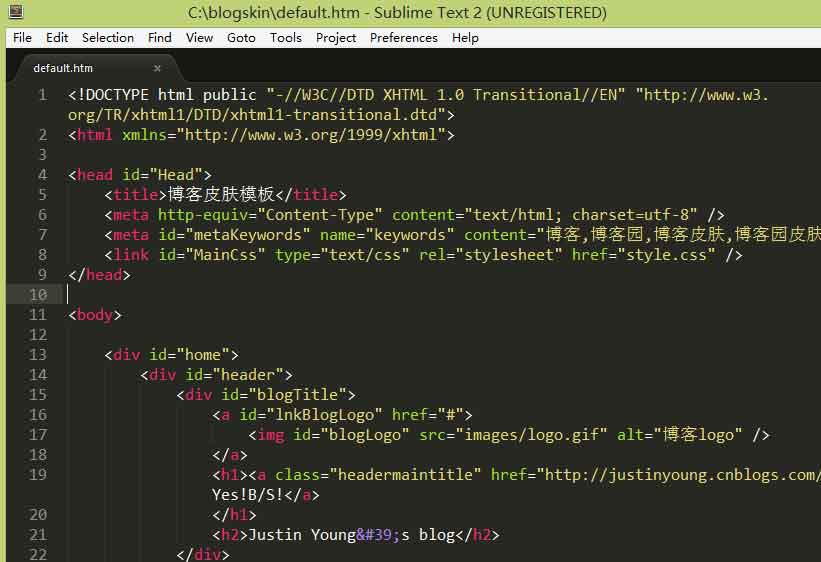Click line number 22 in gutter

[38, 554]
